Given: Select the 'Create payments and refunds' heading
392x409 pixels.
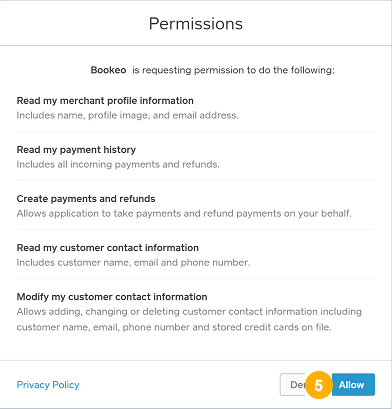Looking at the screenshot, I should pos(86,199).
